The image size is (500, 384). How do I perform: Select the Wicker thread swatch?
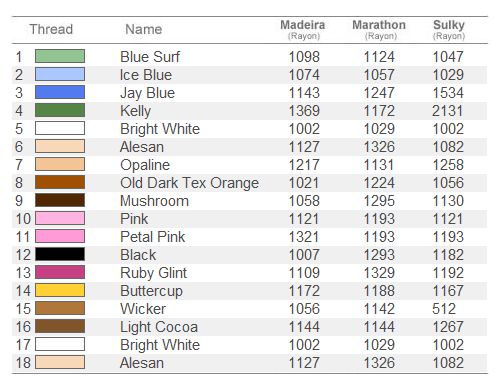click(60, 308)
